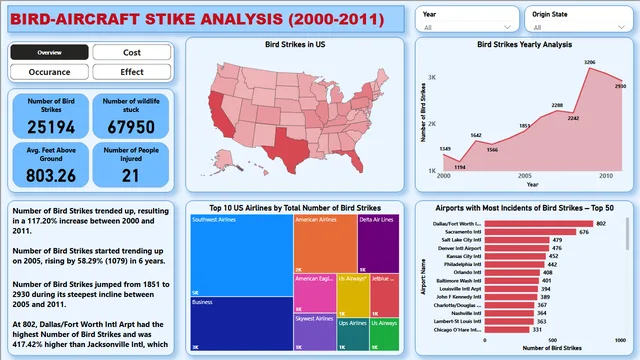Viewport: 640px width, 360px height.
Task: Expand the Origin State slicer dropdown
Action: tap(578, 27)
